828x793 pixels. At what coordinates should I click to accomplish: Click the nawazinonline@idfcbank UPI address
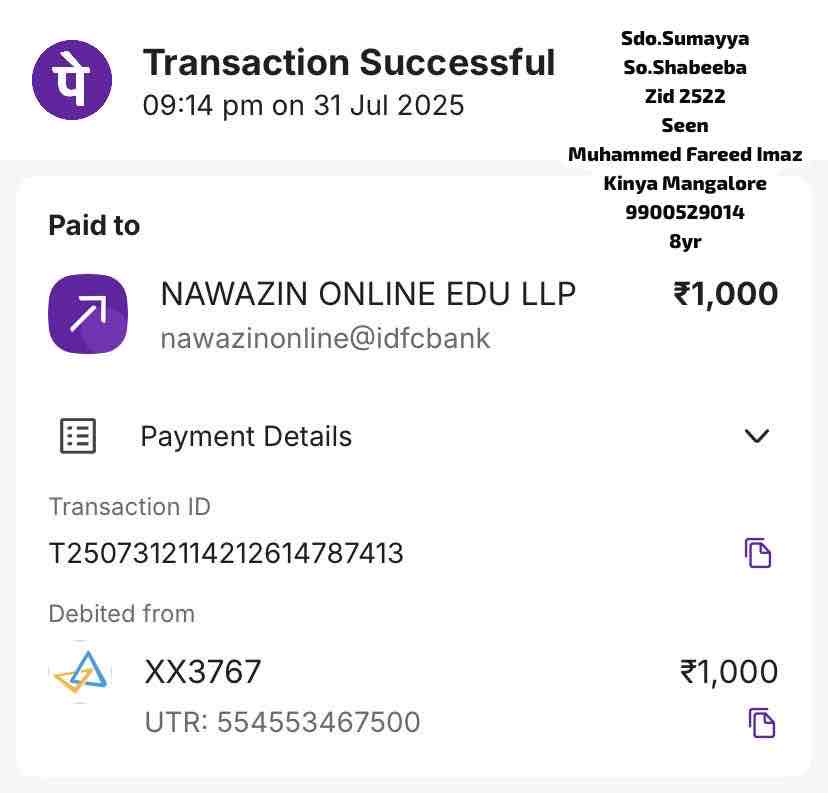(x=325, y=338)
